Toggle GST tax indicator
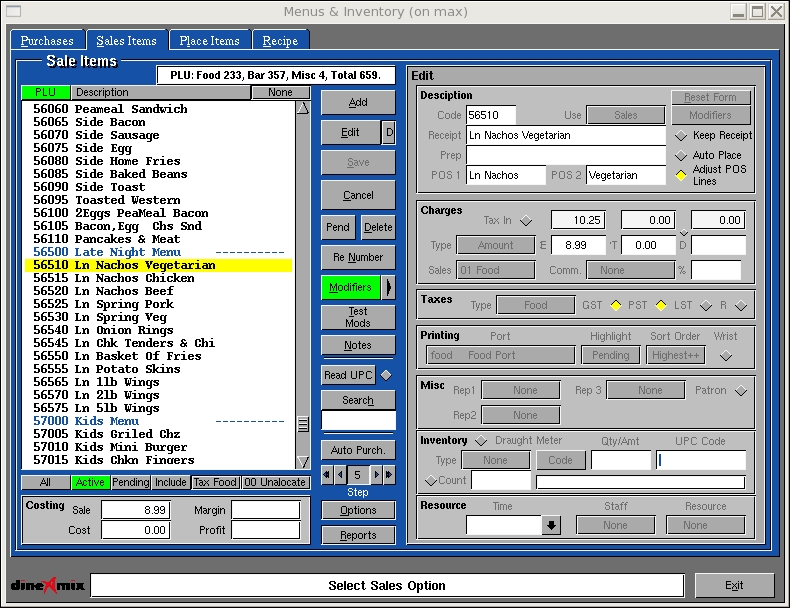Viewport: 790px width, 608px height. 616,306
